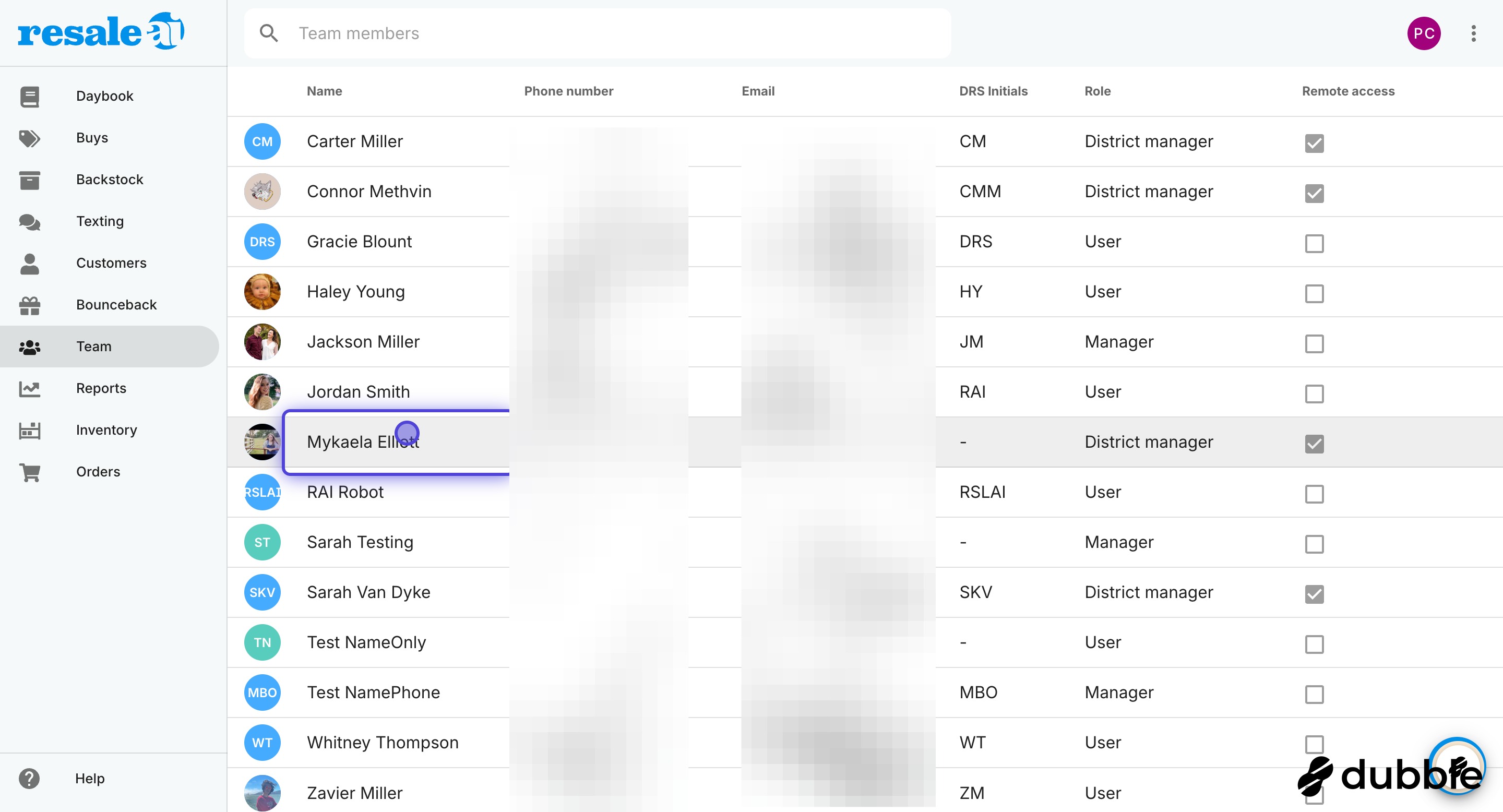Click Haley Young's photo avatar
1503x812 pixels.
click(x=262, y=292)
